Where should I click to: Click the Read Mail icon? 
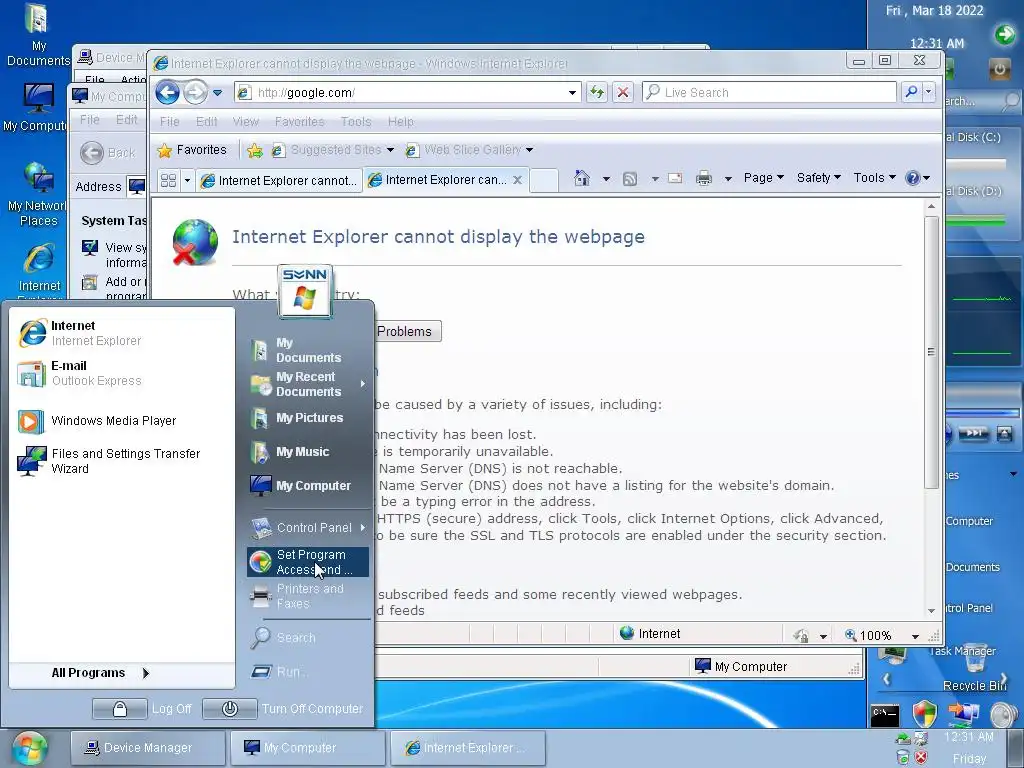(675, 178)
